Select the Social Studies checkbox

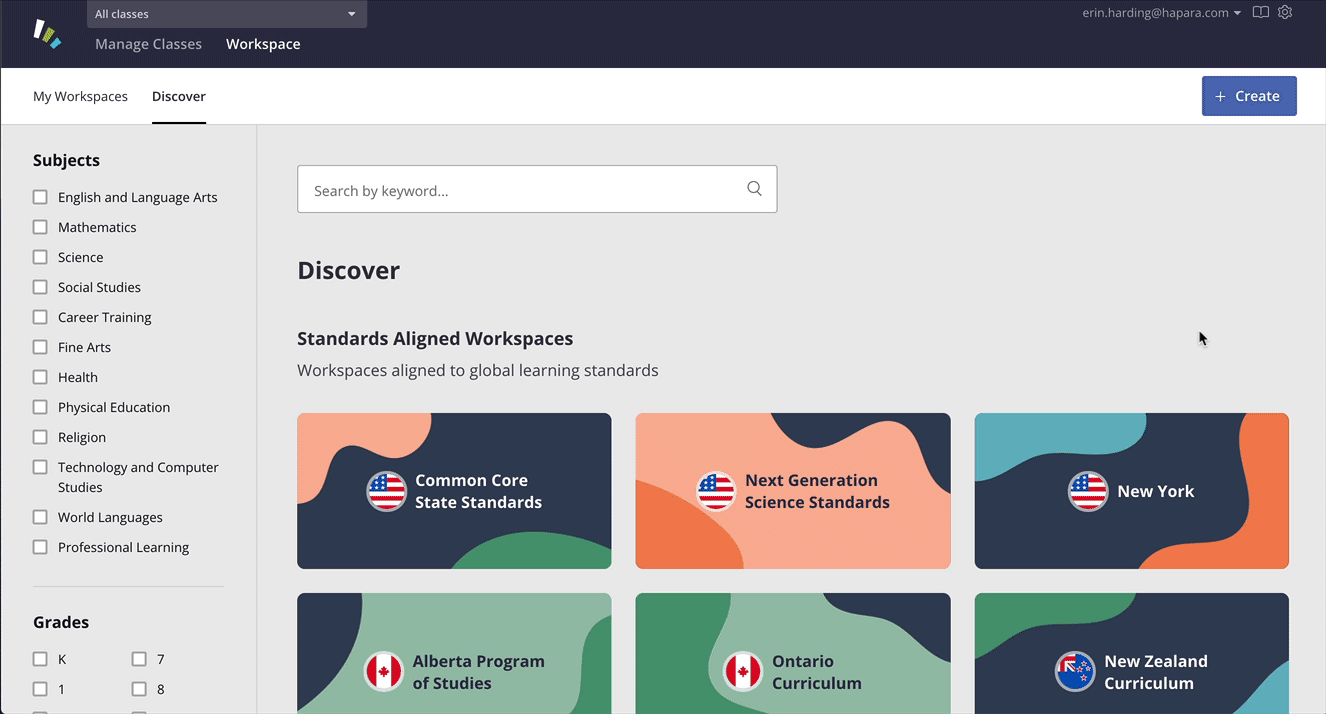[40, 287]
